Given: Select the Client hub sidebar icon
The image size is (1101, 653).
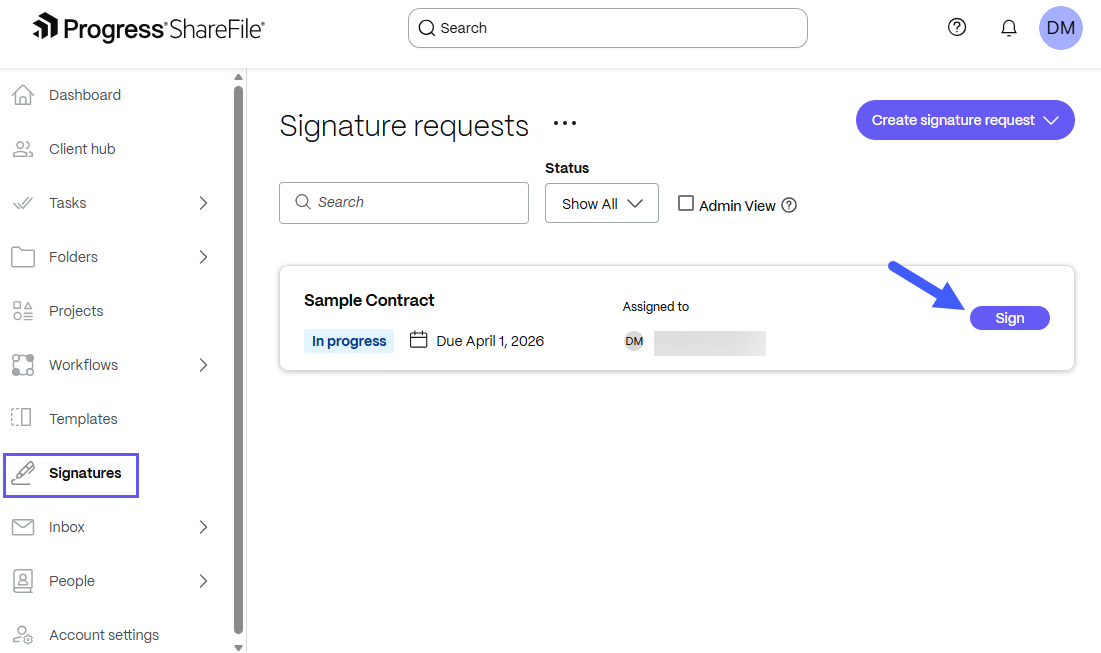Looking at the screenshot, I should pos(23,148).
